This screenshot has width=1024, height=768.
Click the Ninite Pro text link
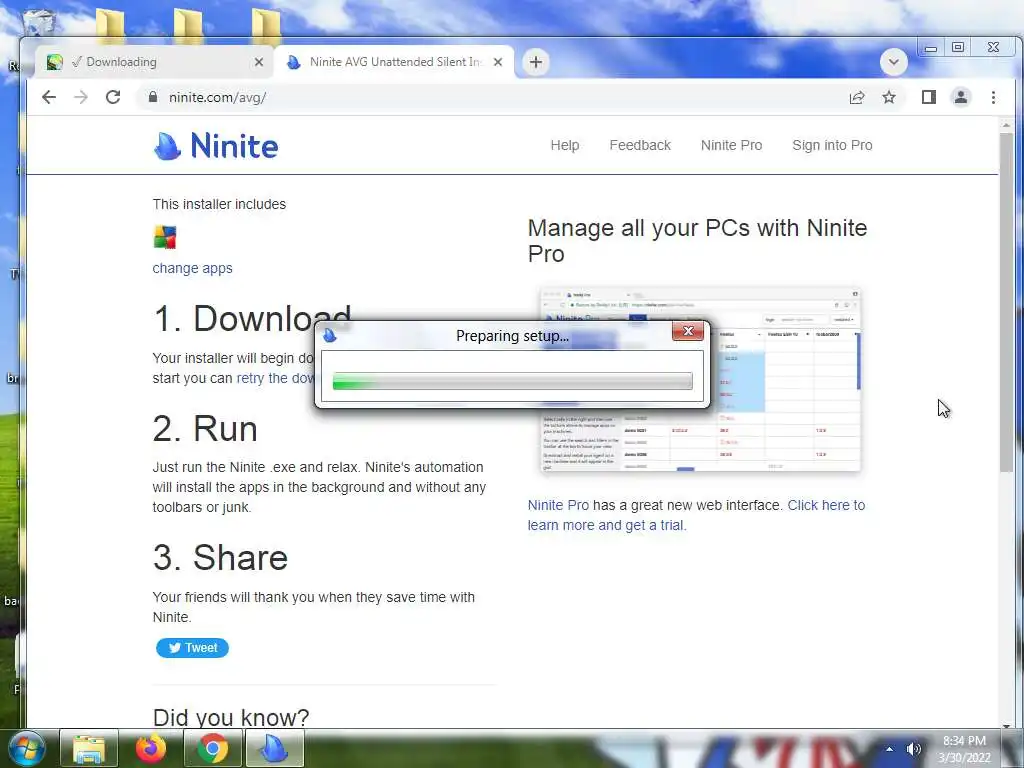(558, 505)
